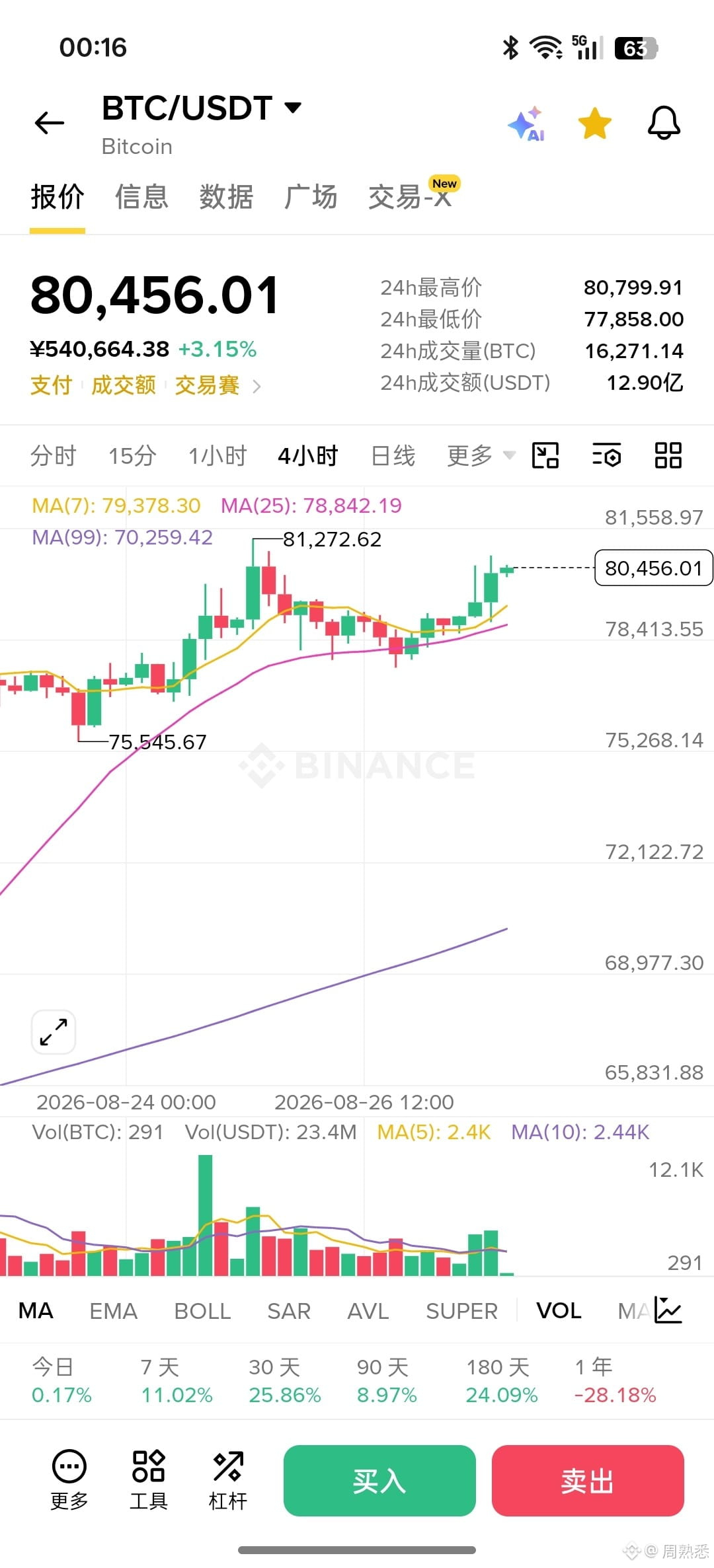Open the 更多 bottom menu icon
Screen dimensions: 714x1568
[69, 1480]
